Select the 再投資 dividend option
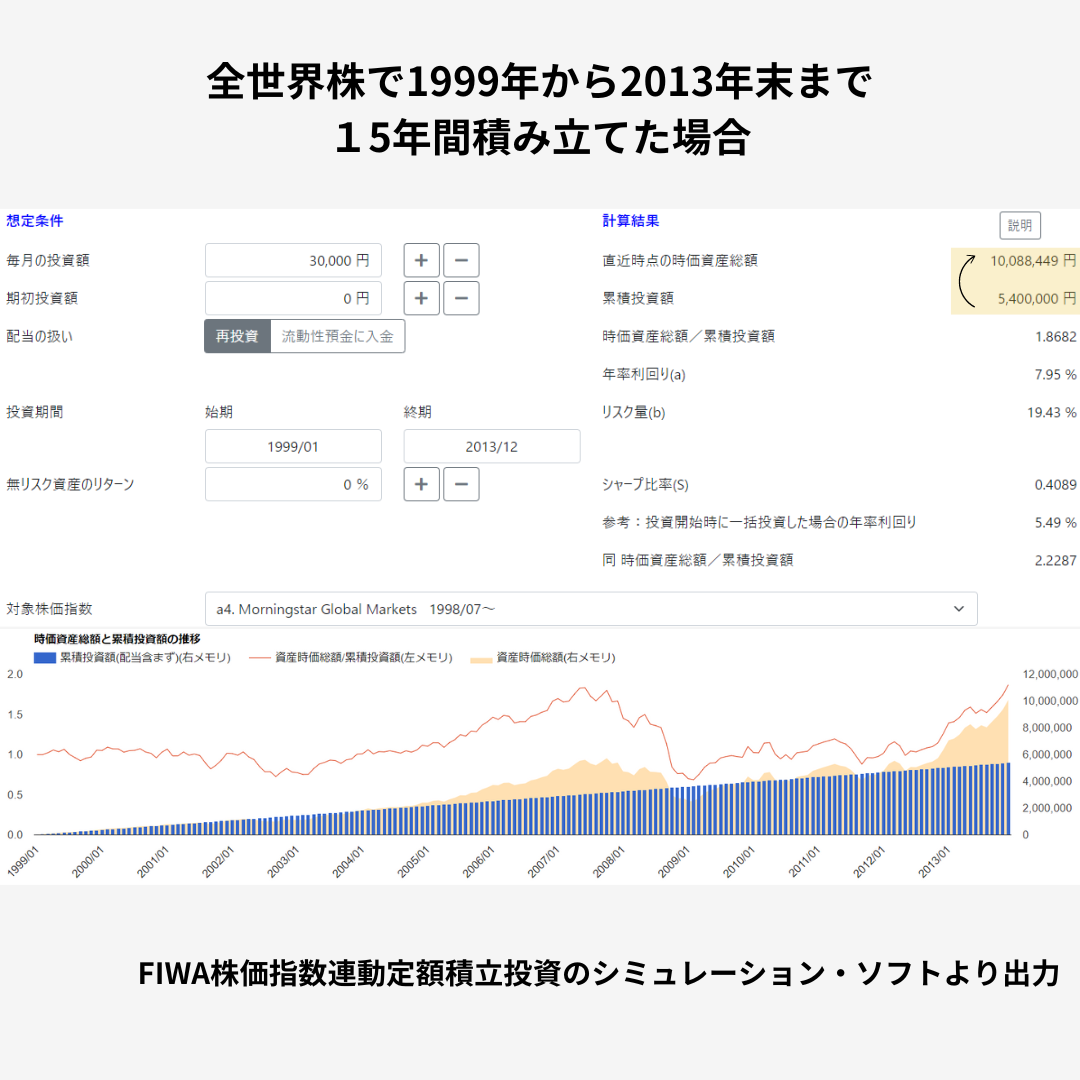Viewport: 1080px width, 1080px height. (237, 336)
